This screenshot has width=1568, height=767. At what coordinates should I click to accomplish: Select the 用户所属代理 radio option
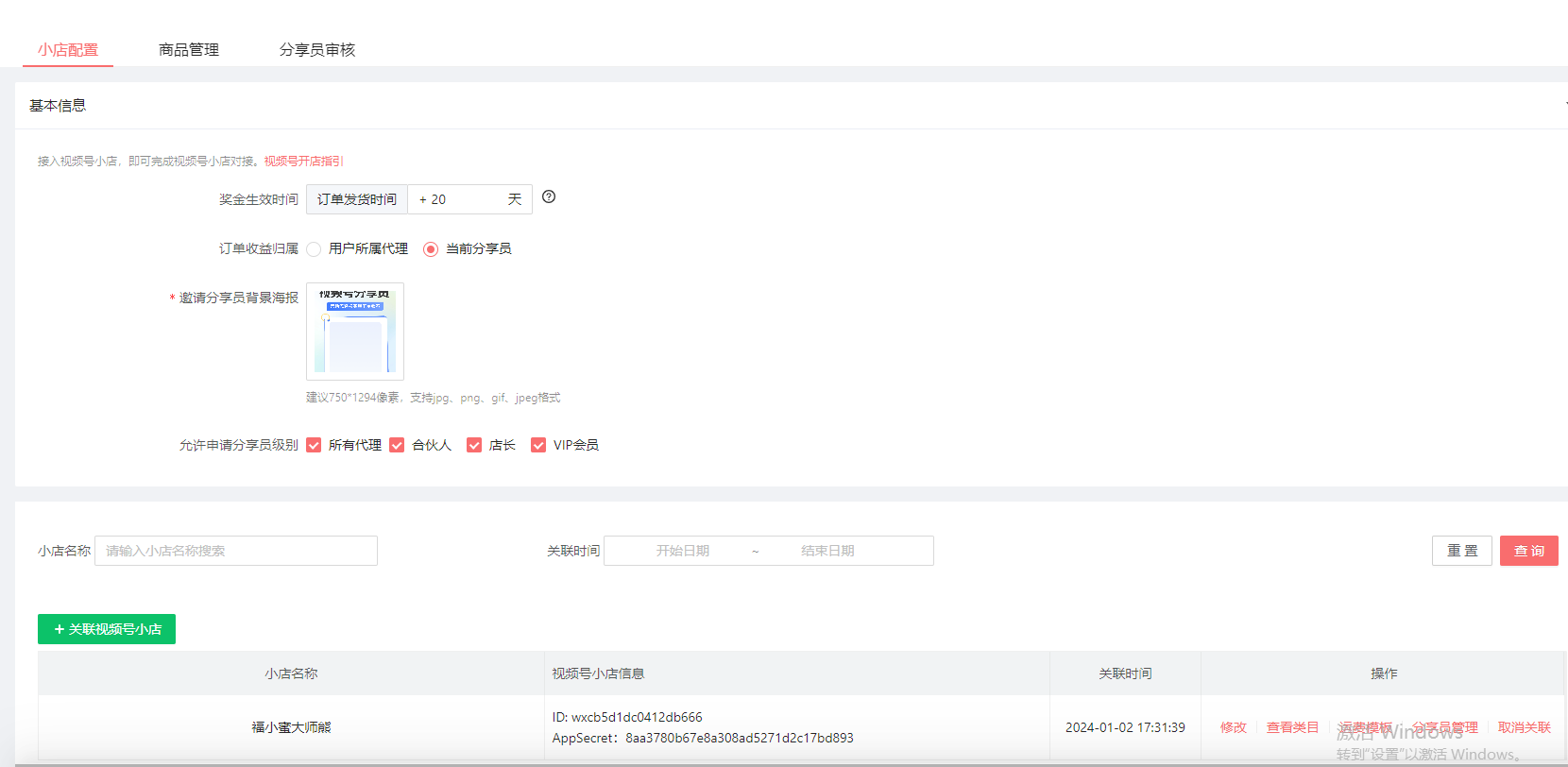[315, 249]
